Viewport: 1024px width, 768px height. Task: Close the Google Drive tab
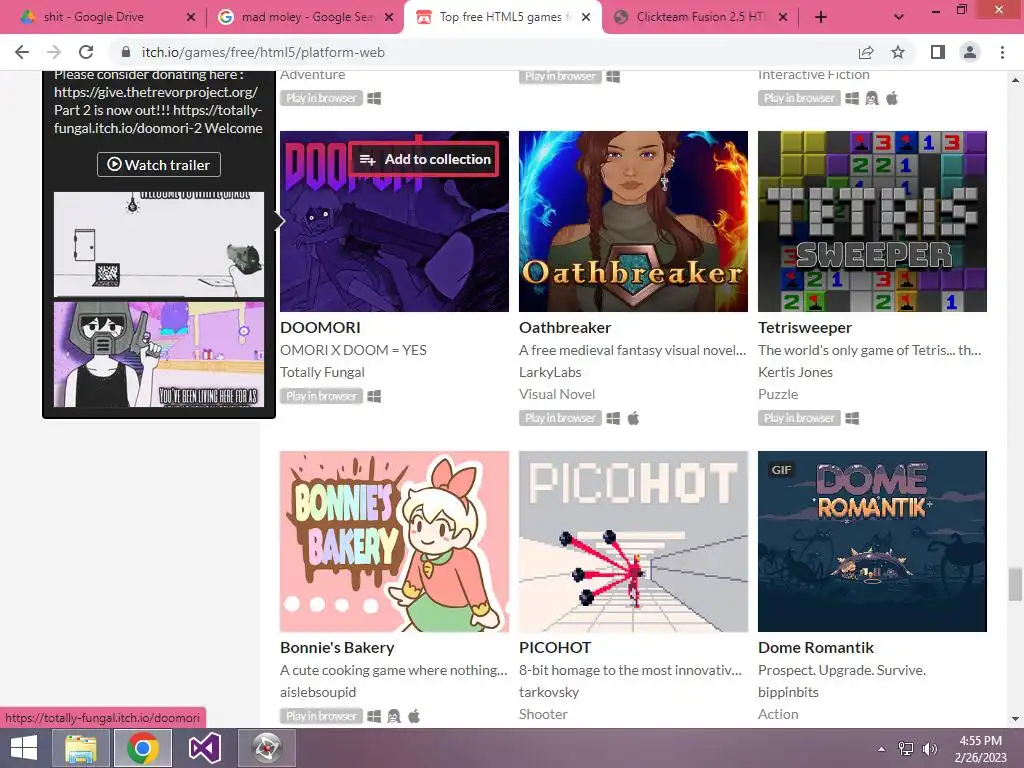[191, 18]
